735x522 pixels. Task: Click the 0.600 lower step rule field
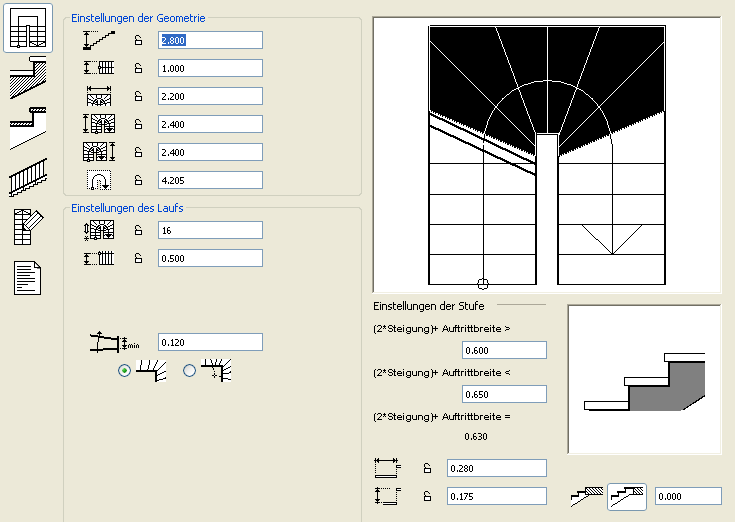[504, 350]
